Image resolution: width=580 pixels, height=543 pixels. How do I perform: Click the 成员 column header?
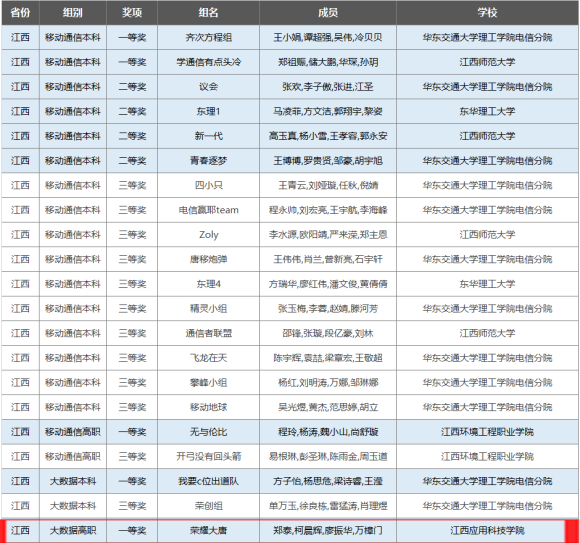[328, 13]
